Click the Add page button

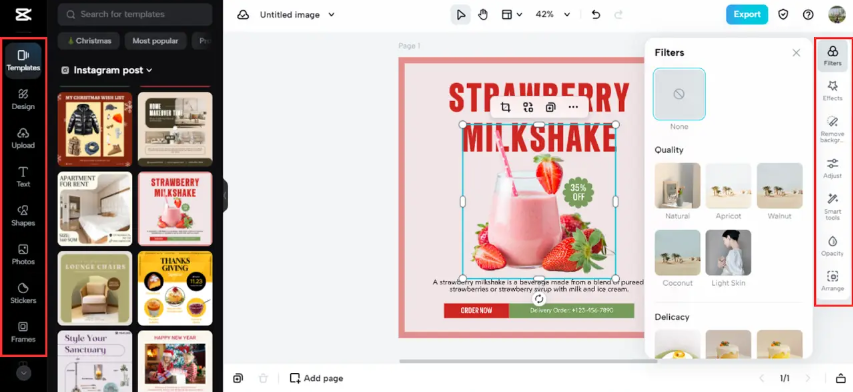[316, 378]
